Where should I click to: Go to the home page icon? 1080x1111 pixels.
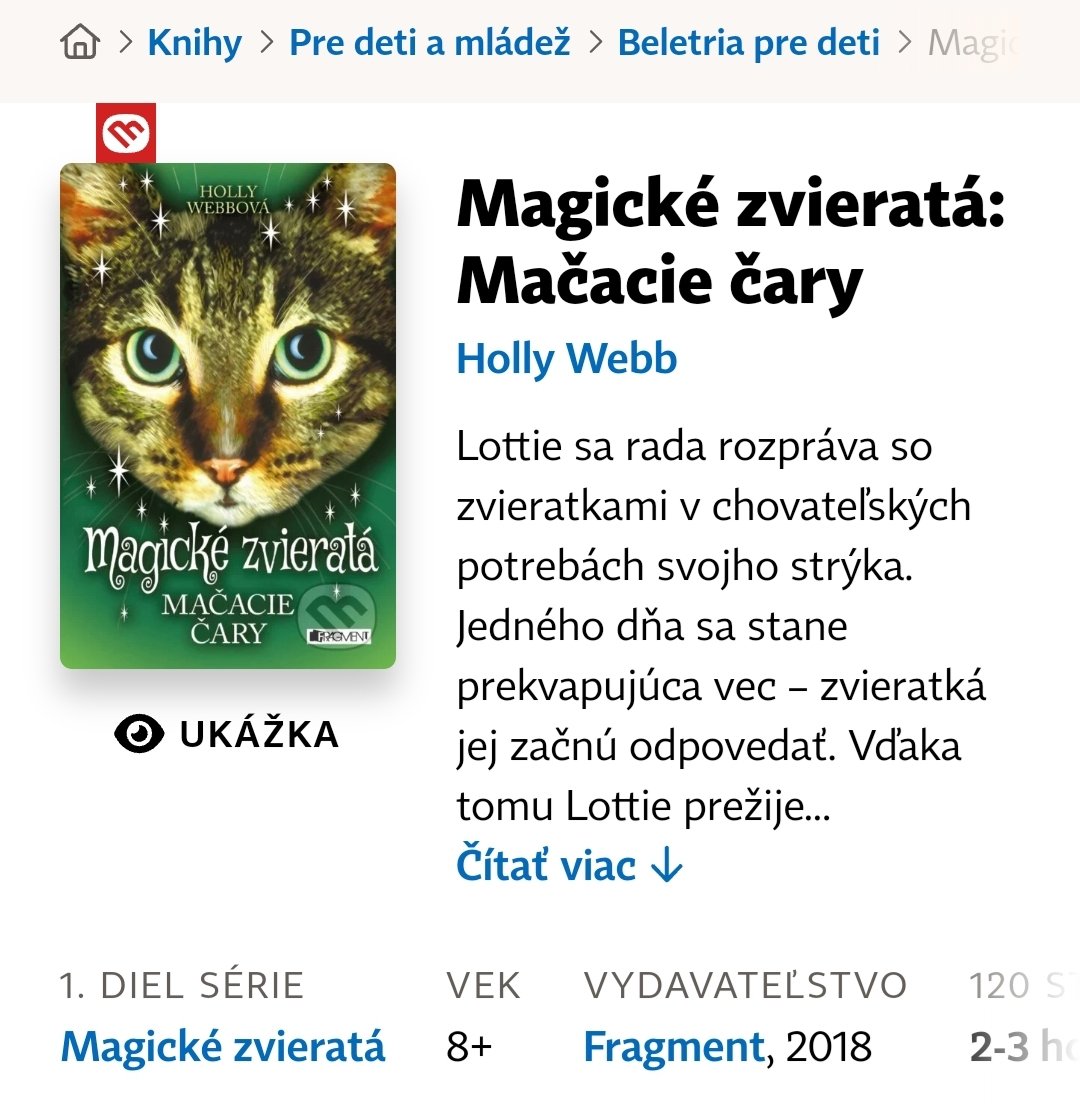tap(79, 42)
